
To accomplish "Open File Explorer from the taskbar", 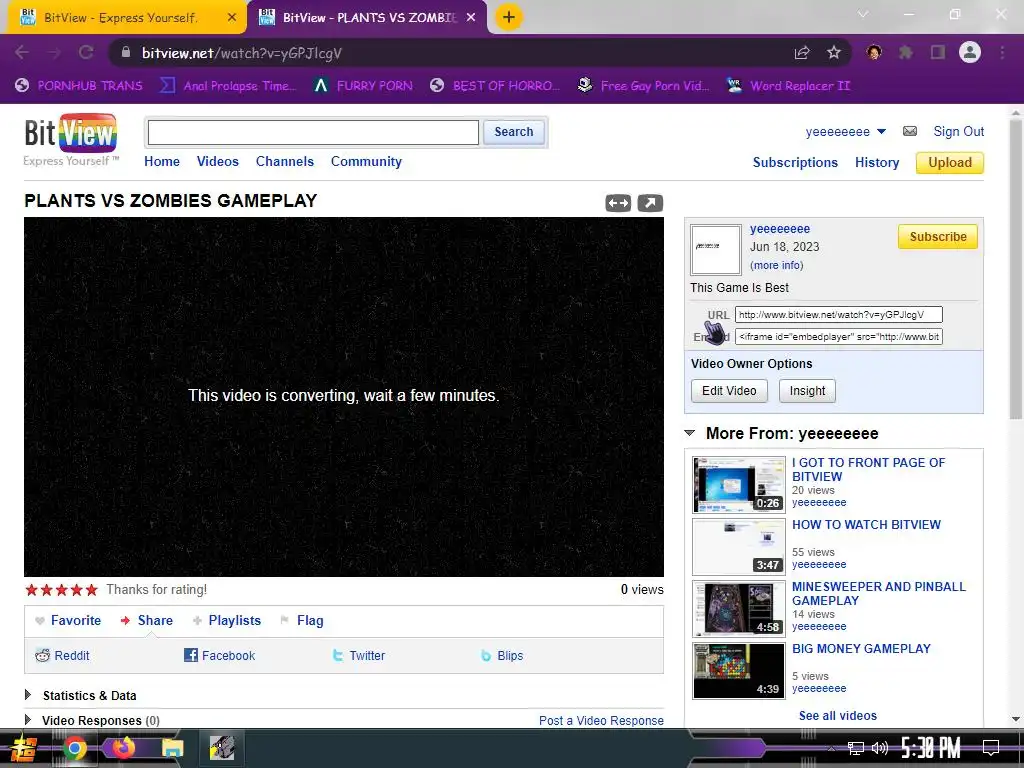I will (172, 748).
